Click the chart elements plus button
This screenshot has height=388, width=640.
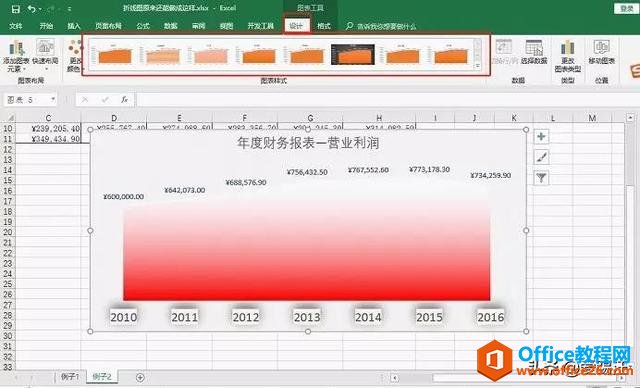click(x=541, y=137)
